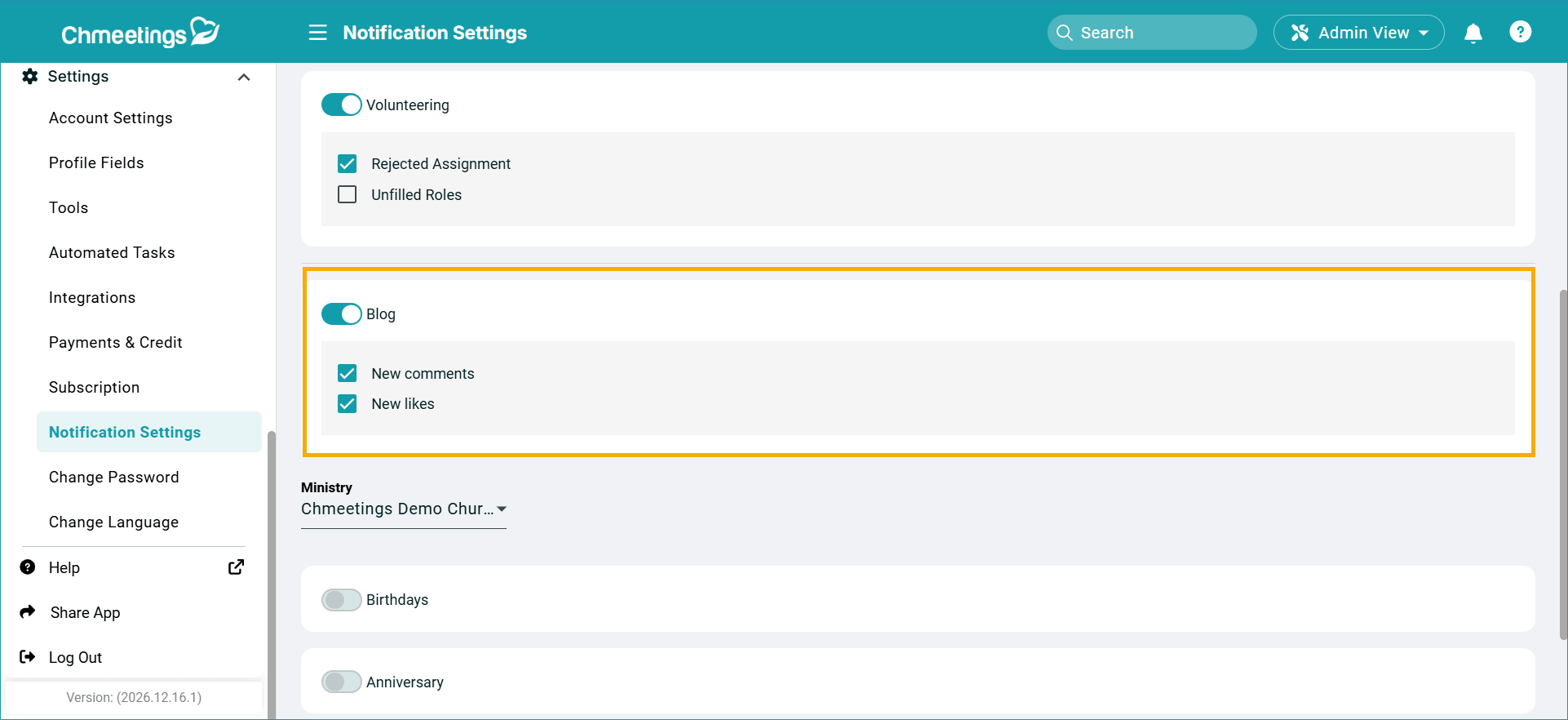
Task: Click the Chmeetings logo
Action: coord(140,33)
